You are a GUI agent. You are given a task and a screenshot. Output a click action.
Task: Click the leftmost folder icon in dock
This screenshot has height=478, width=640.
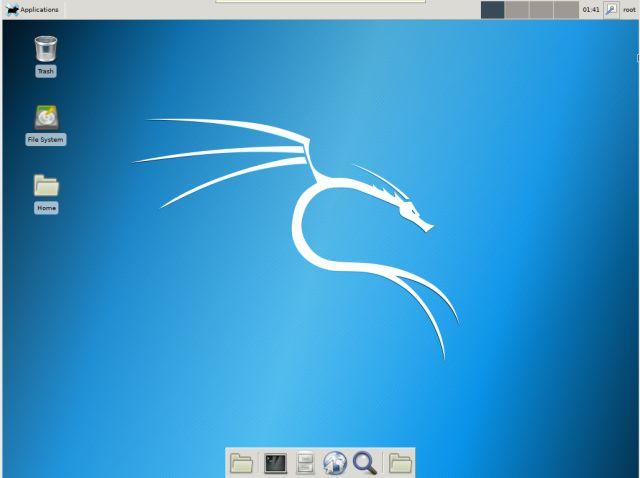[241, 462]
